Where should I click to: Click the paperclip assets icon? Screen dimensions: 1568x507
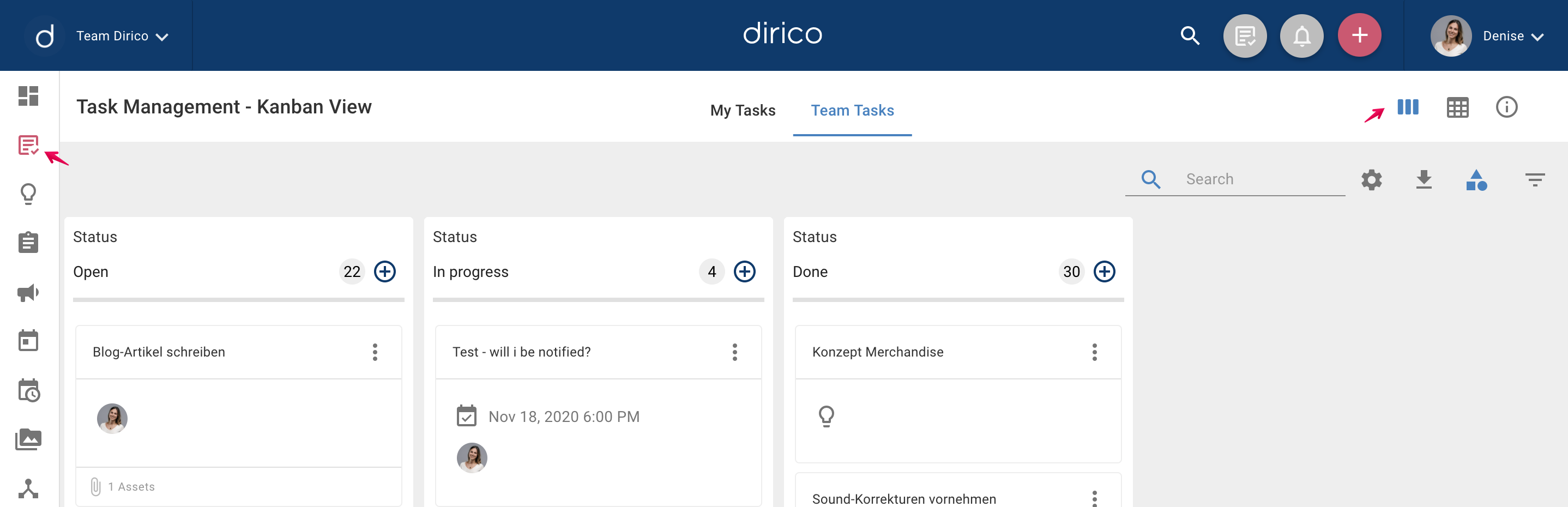click(x=95, y=486)
